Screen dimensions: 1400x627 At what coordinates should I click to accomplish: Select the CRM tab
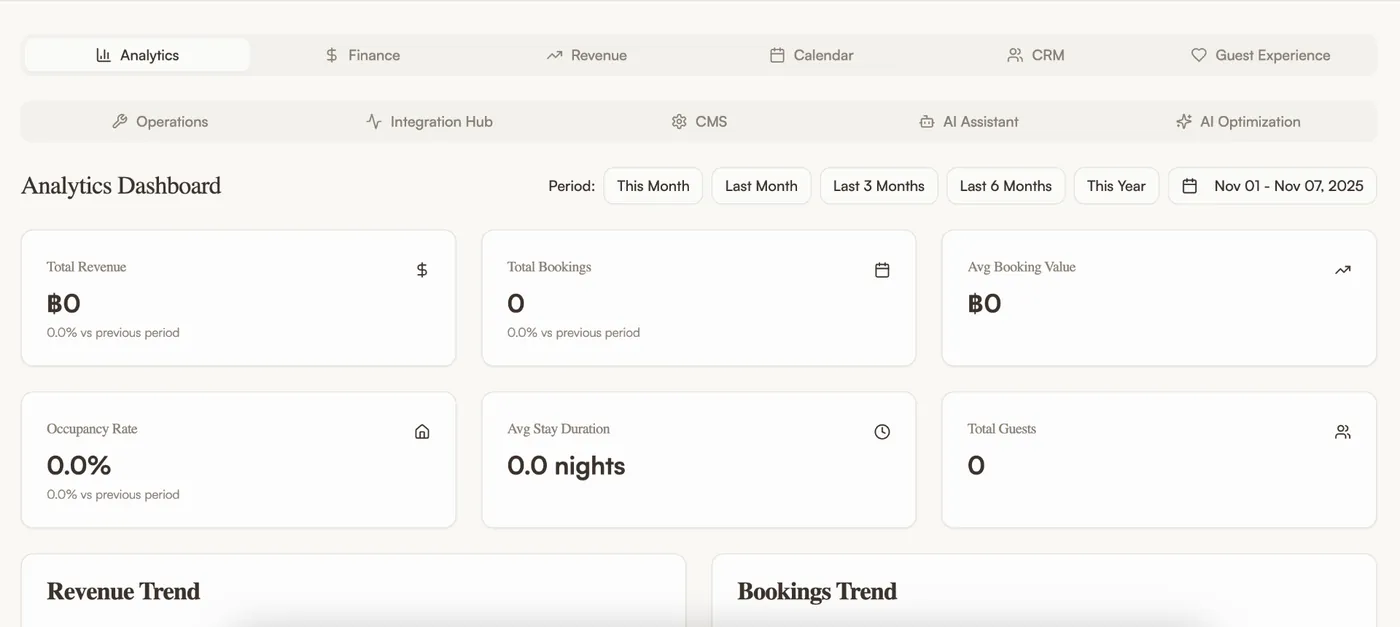tap(1036, 55)
